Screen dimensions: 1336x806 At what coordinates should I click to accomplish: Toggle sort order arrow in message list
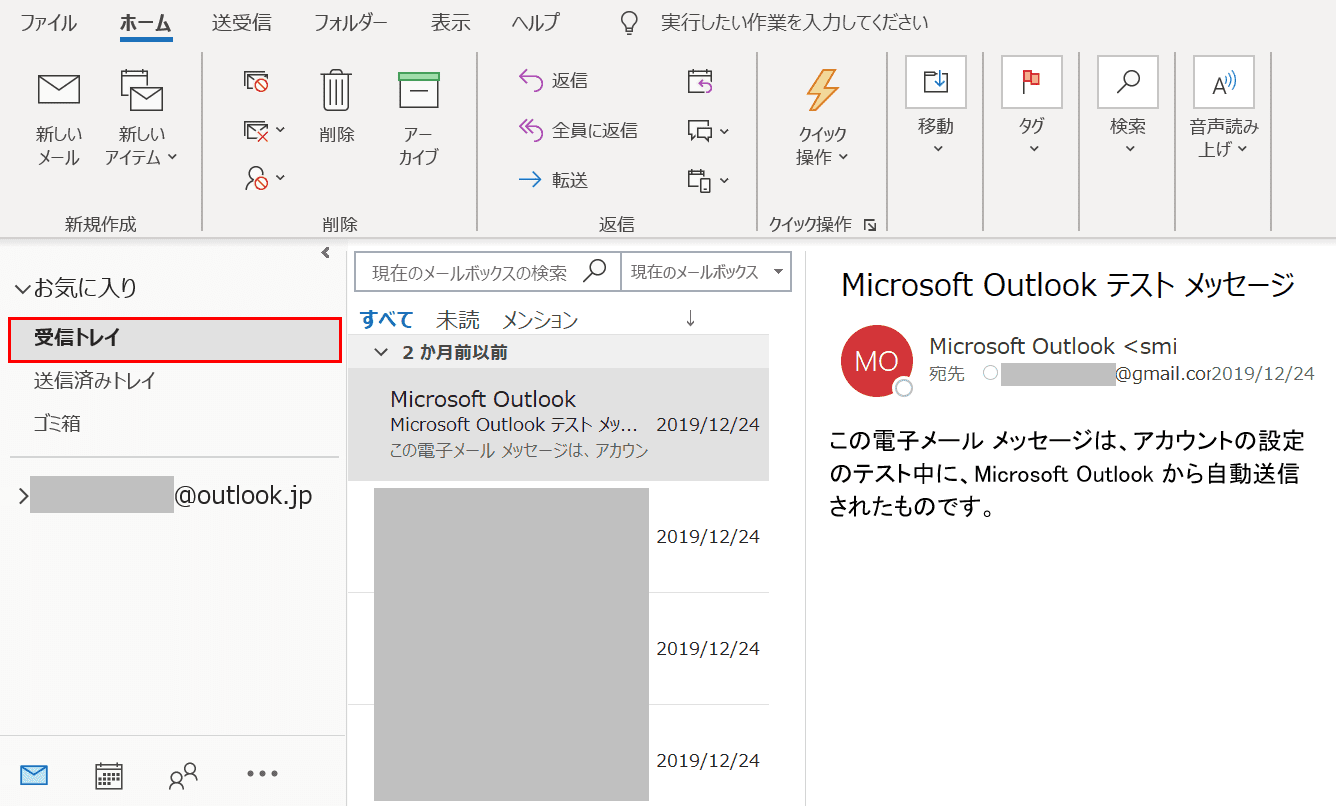coord(689,318)
